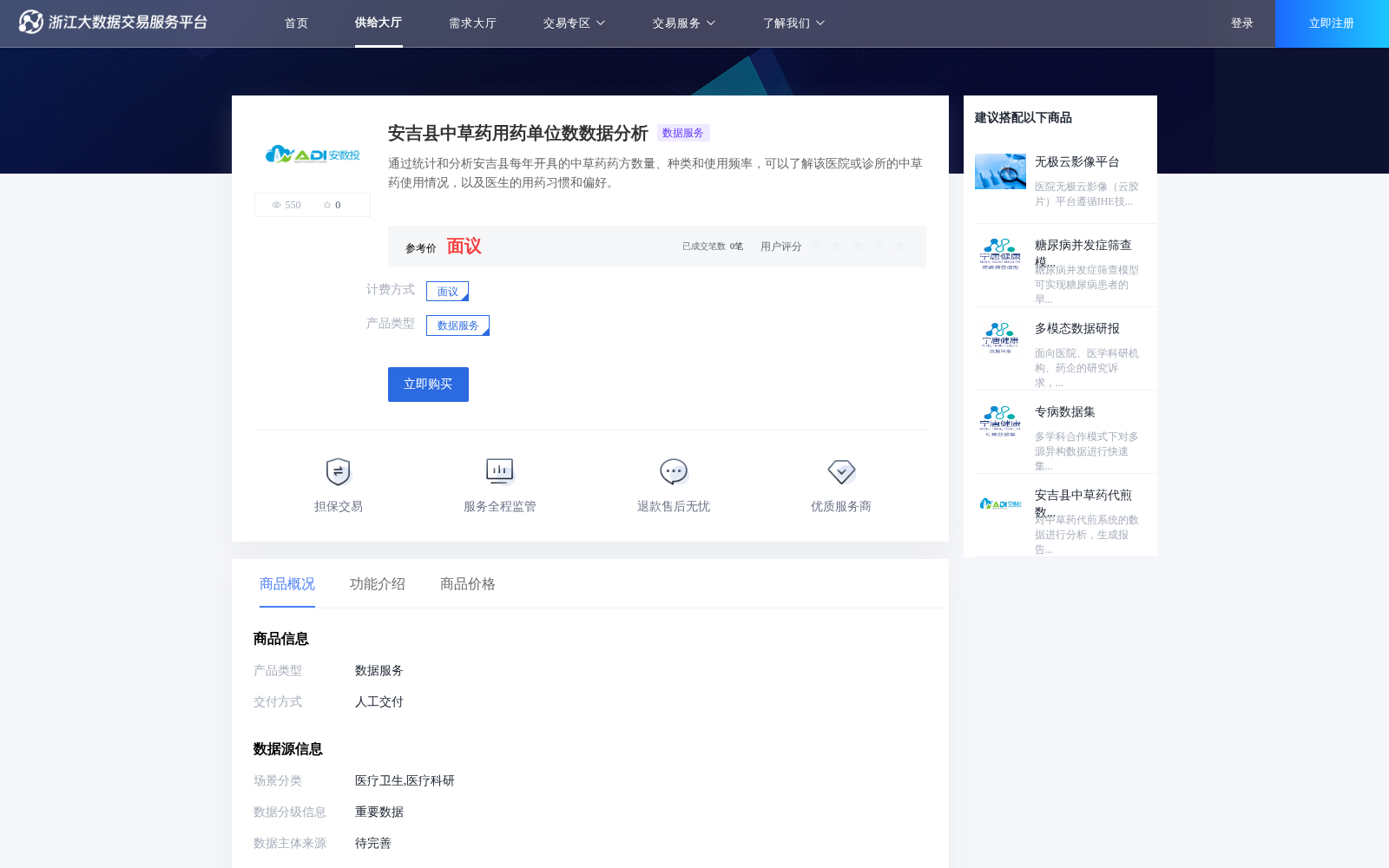Click the 立即注册 button
1389x868 pixels.
[x=1332, y=23]
